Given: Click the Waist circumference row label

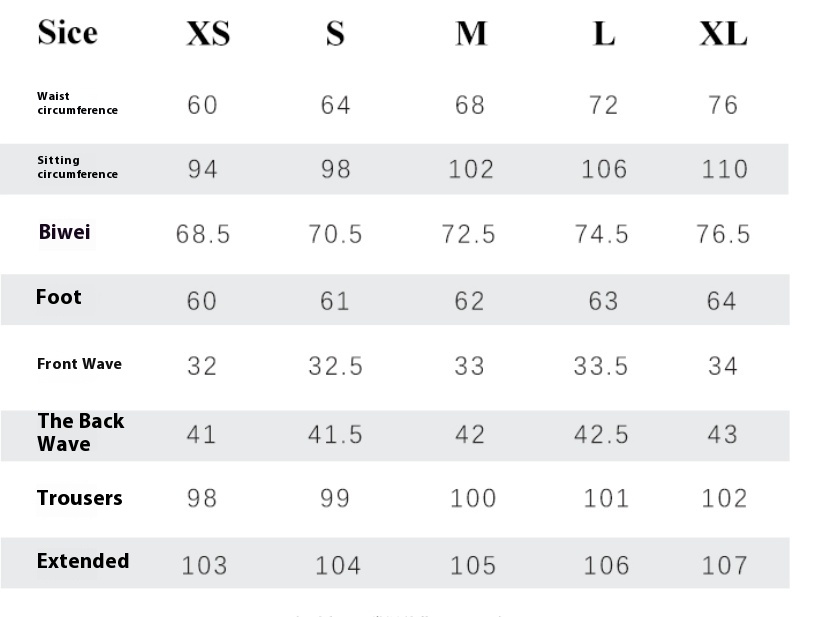Looking at the screenshot, I should pos(77,103).
